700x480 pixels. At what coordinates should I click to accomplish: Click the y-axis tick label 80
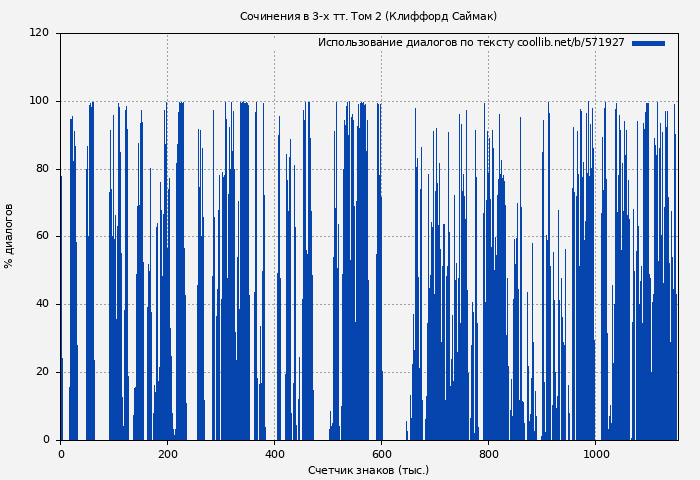pyautogui.click(x=42, y=169)
